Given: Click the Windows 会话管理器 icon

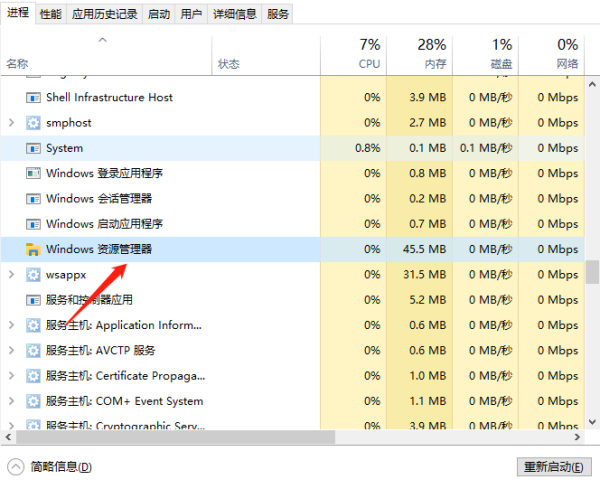Looking at the screenshot, I should [33, 198].
